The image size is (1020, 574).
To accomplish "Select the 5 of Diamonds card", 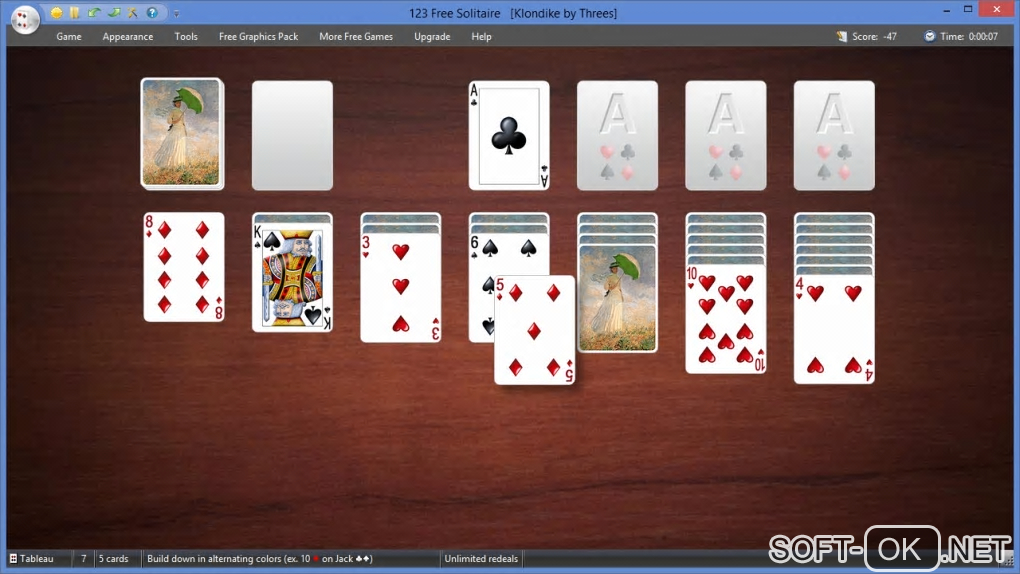I will click(535, 330).
